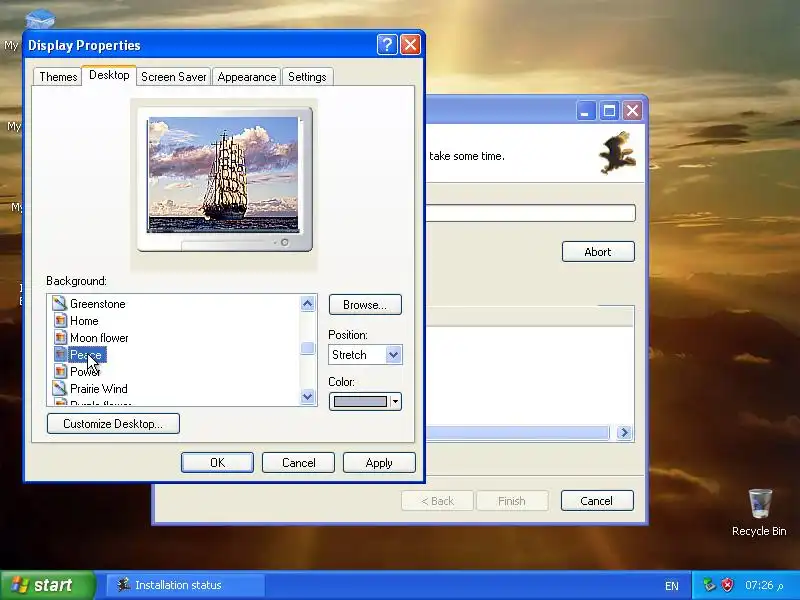Click the eagle logo in installer header
The height and width of the screenshot is (600, 800).
tap(618, 152)
